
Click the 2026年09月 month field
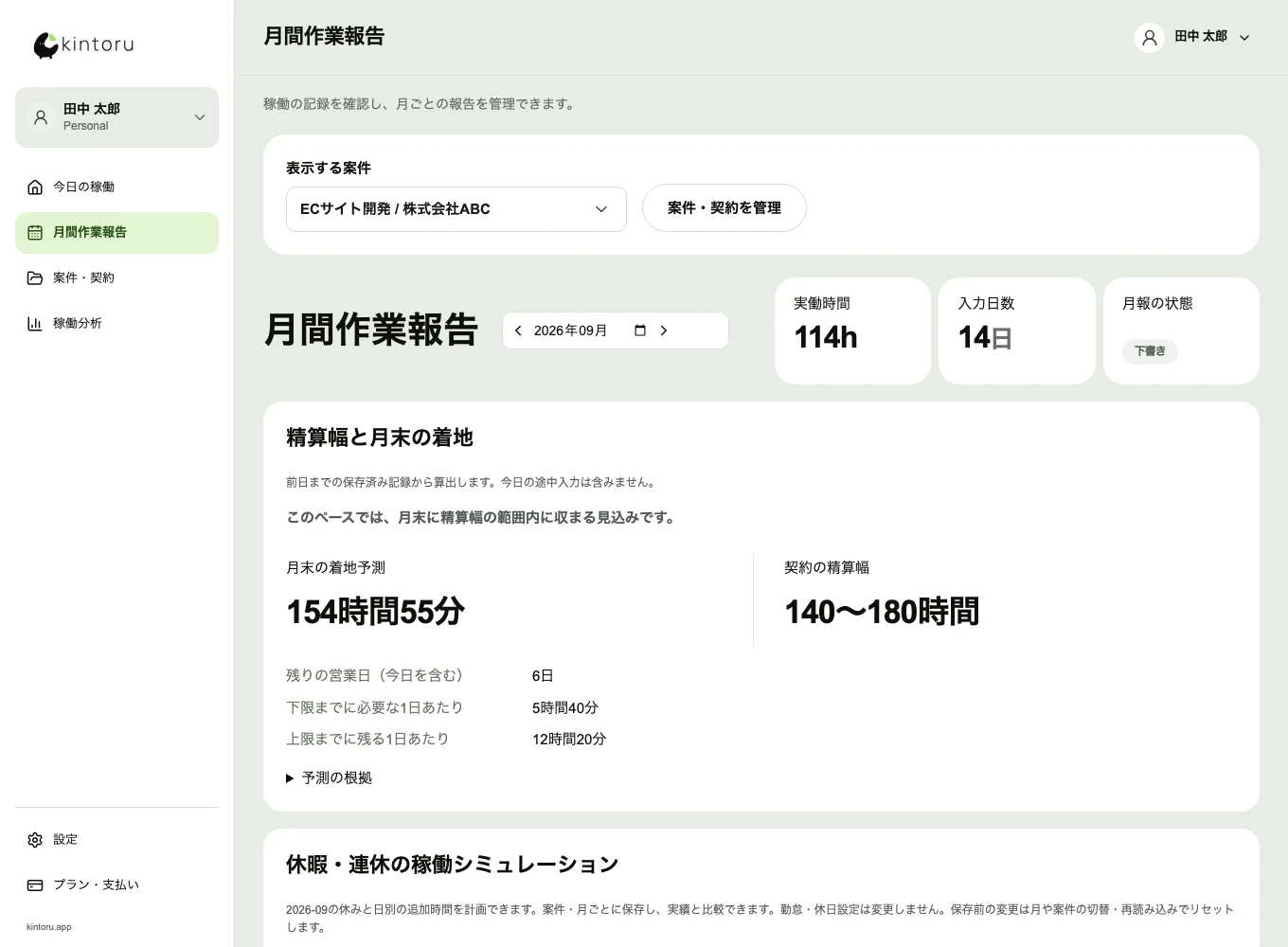tap(570, 331)
